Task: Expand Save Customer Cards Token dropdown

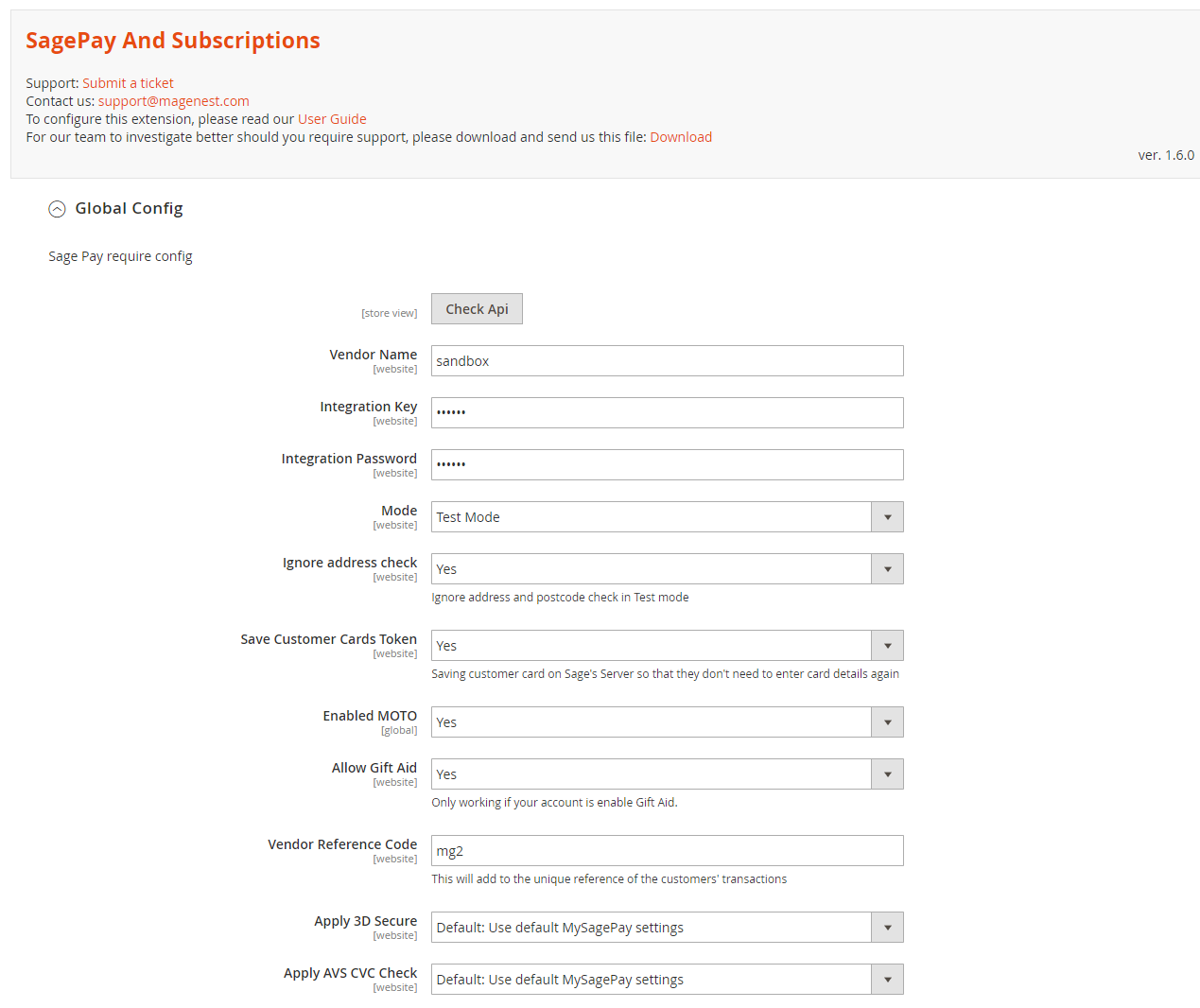Action: pyautogui.click(x=667, y=646)
